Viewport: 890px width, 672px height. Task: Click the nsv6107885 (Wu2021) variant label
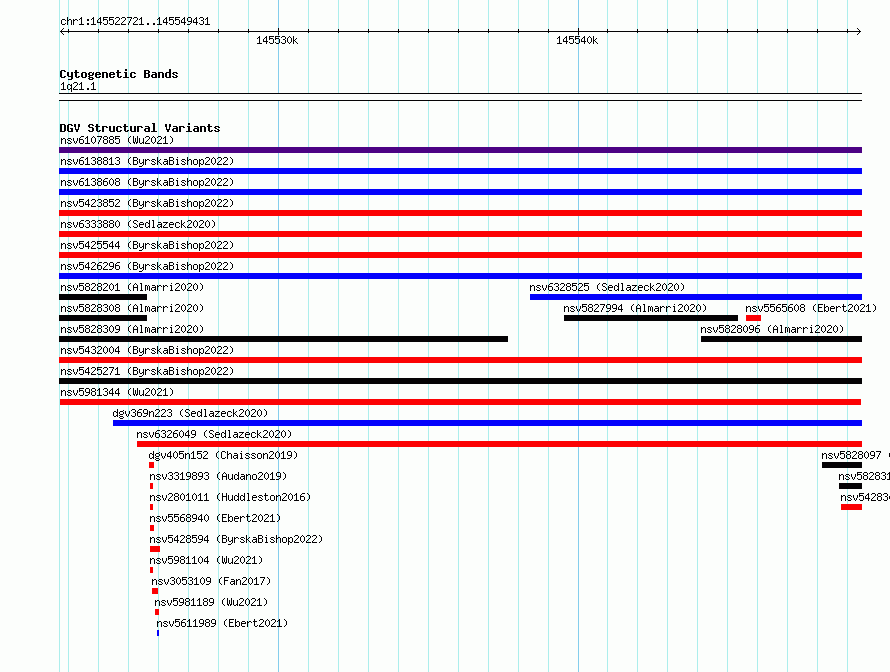[117, 140]
